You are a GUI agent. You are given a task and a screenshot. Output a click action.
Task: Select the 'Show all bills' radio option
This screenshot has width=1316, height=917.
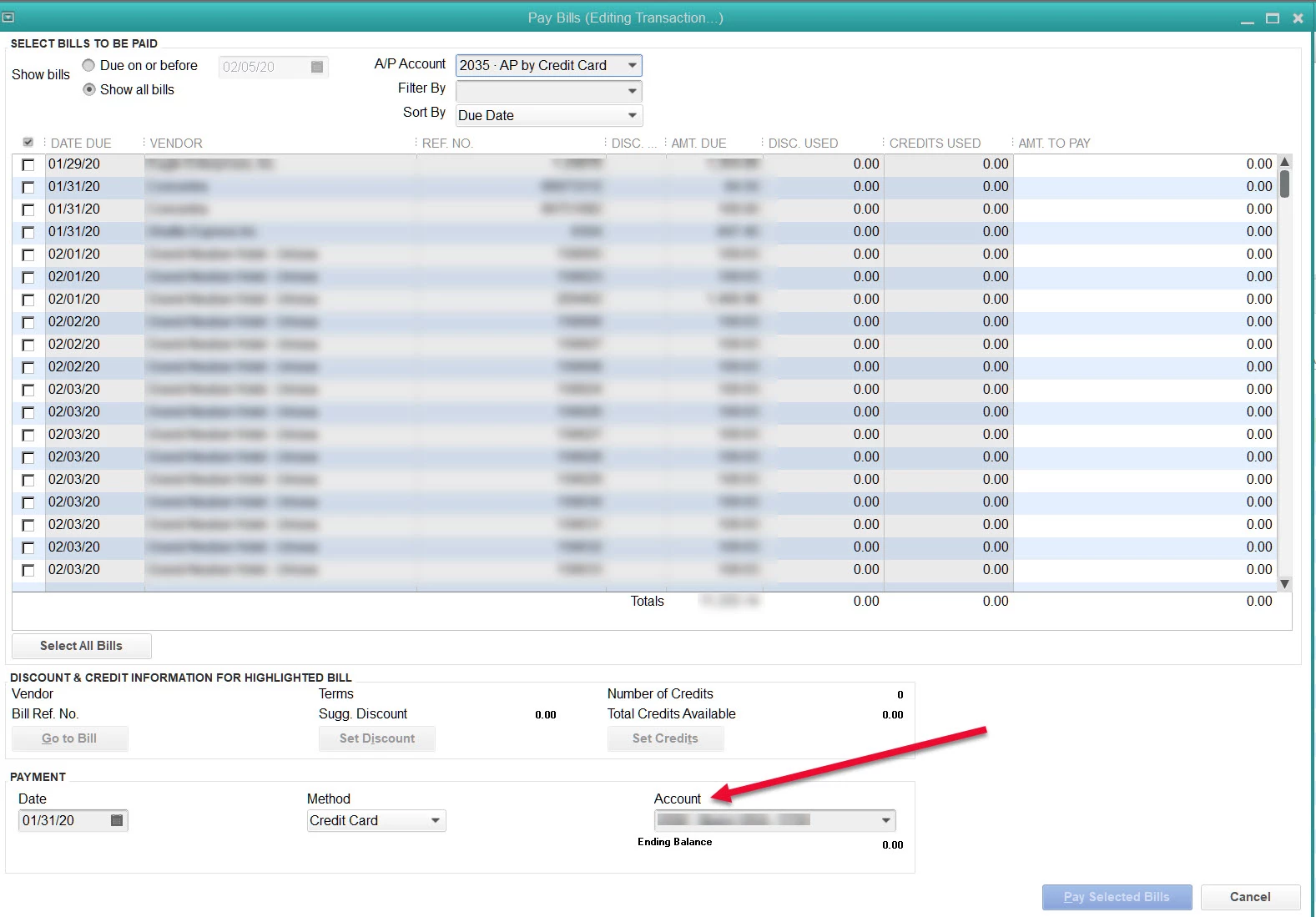(x=89, y=89)
